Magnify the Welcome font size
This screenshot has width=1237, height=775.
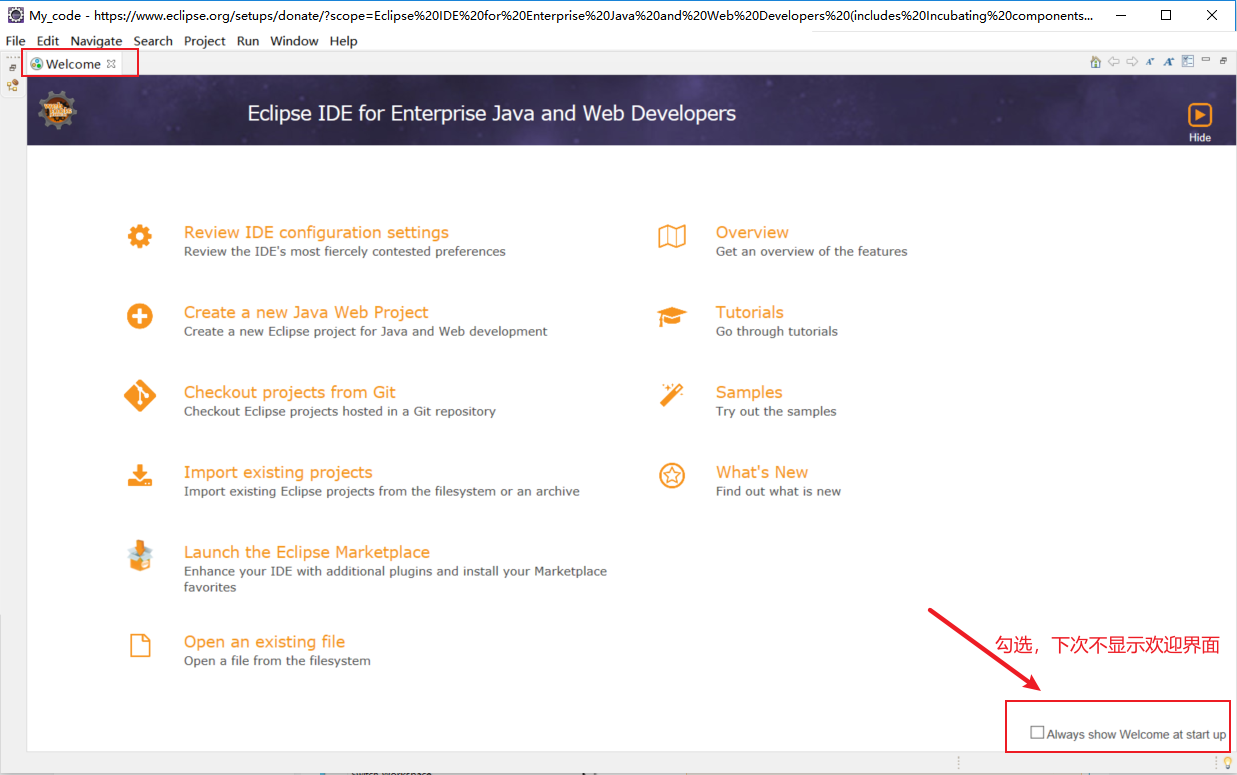pyautogui.click(x=1168, y=62)
